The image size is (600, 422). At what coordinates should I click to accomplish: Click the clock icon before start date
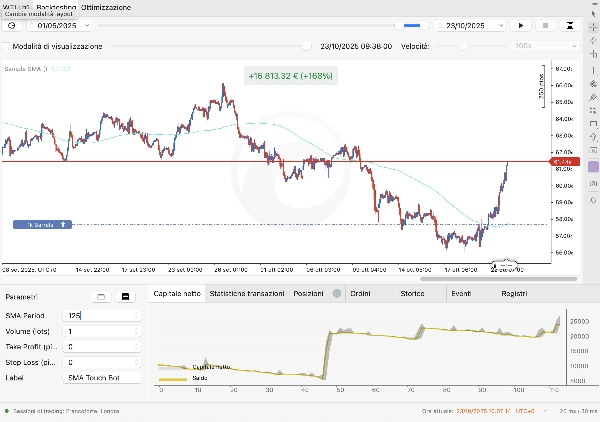[x=12, y=25]
